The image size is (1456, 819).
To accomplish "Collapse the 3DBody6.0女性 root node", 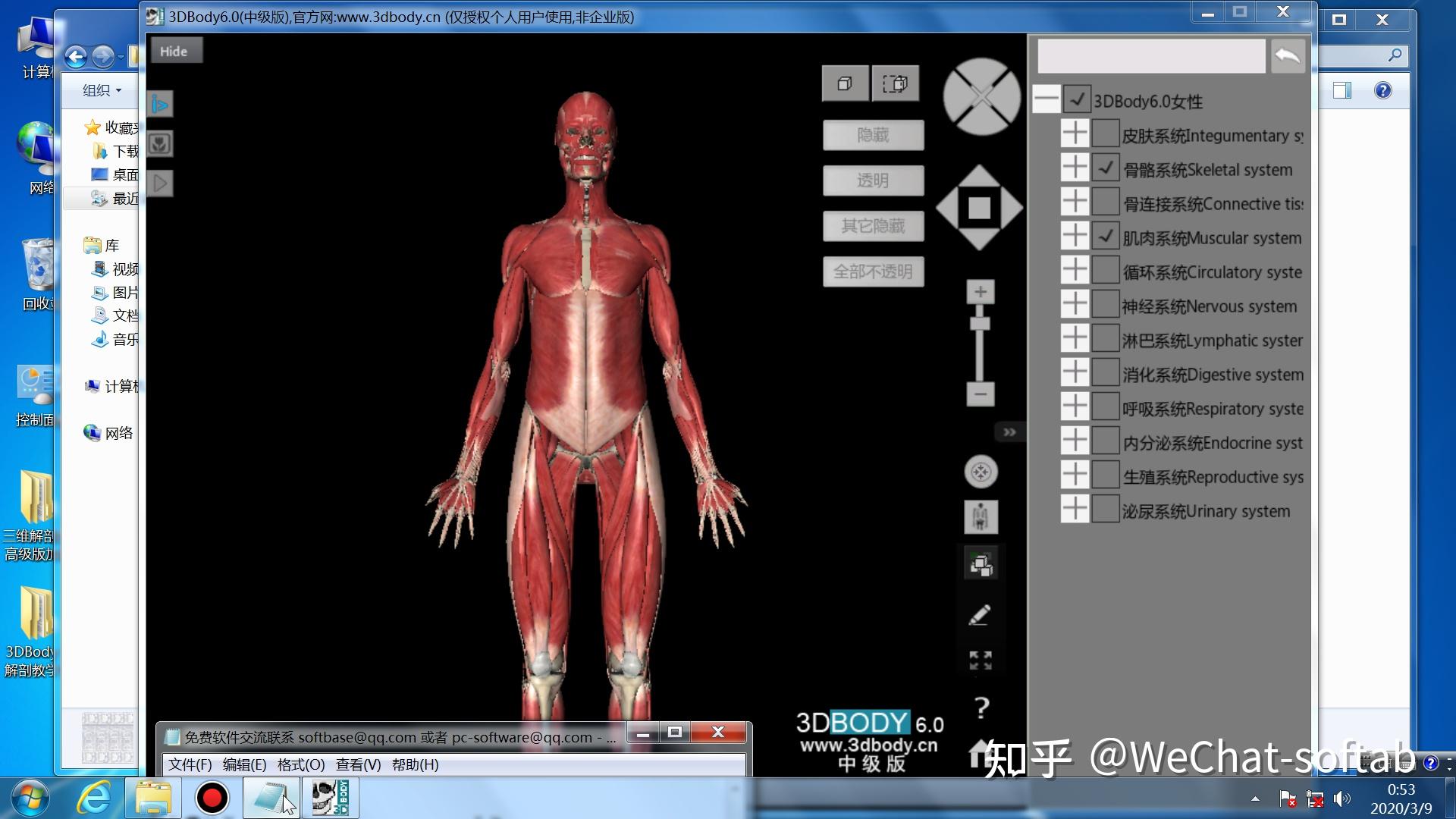I will point(1046,99).
